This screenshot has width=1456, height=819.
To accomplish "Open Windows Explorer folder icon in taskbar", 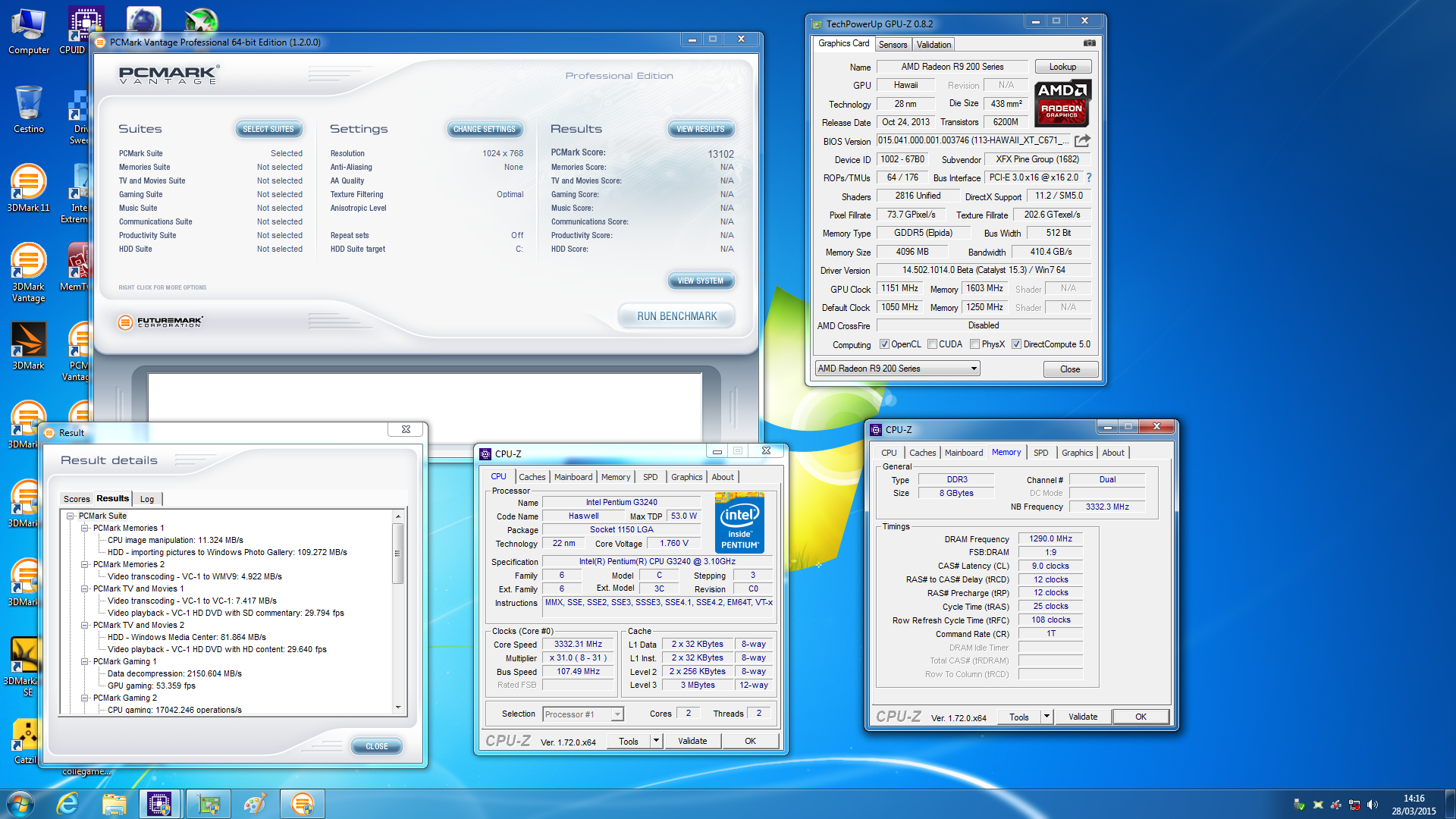I will (x=114, y=804).
